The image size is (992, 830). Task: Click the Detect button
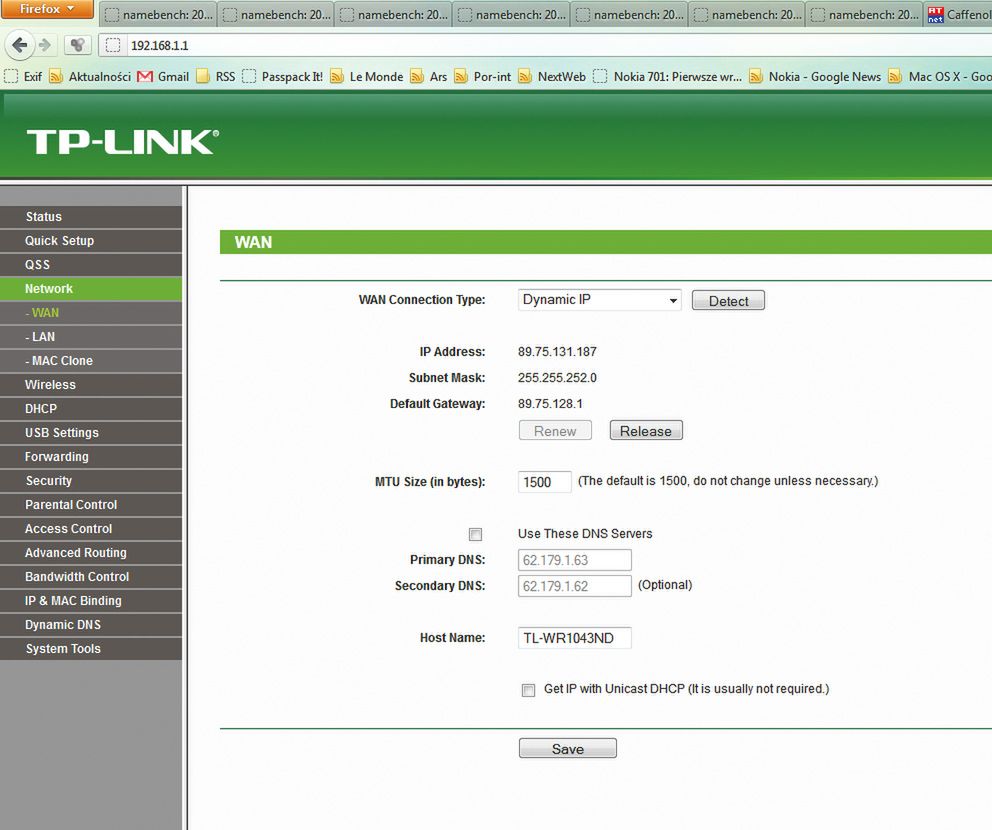[728, 300]
